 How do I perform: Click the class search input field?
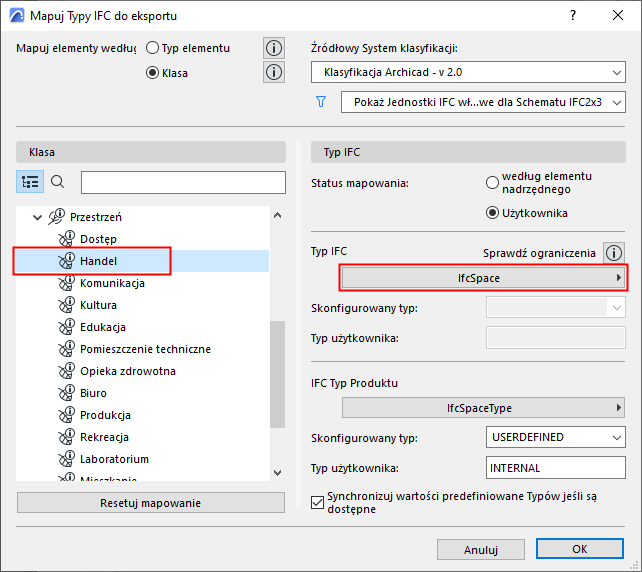[x=183, y=182]
